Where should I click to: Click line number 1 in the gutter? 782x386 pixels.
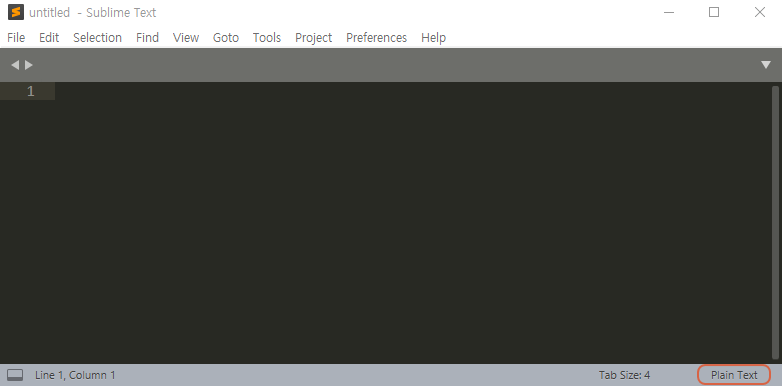(x=31, y=91)
